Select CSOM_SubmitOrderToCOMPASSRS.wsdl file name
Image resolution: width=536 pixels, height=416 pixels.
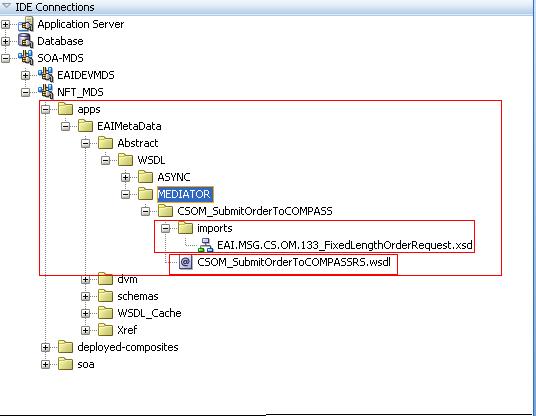pos(294,262)
